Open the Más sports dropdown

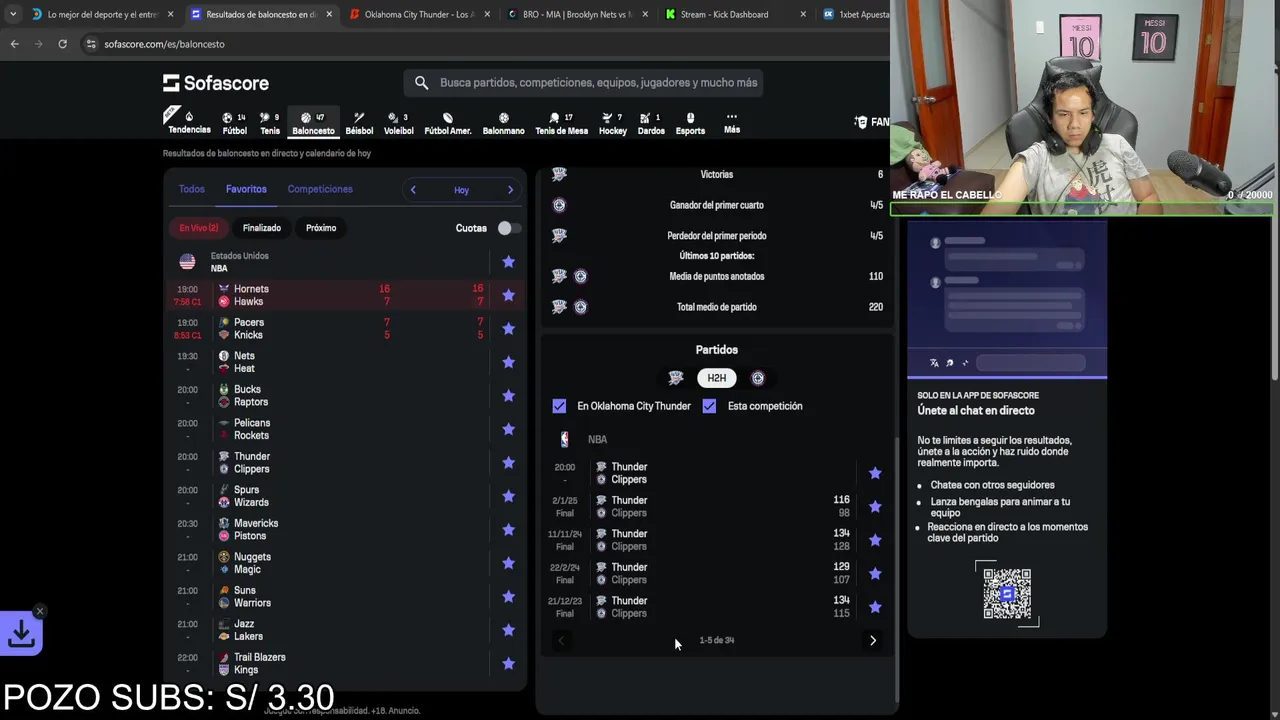tap(732, 123)
